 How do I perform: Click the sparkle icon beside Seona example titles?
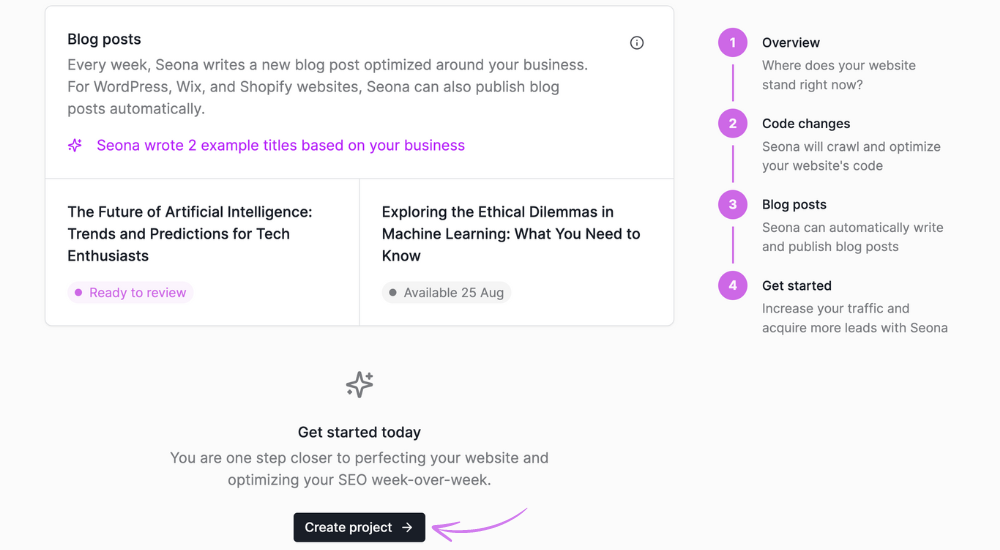(x=75, y=146)
